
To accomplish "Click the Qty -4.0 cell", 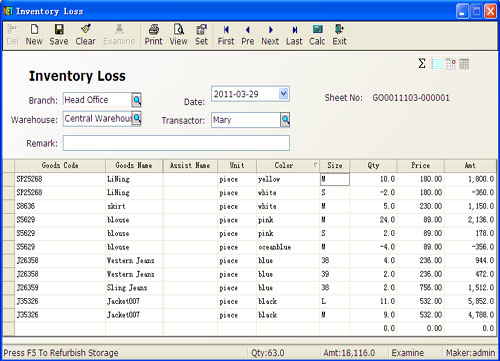I will coord(373,247).
